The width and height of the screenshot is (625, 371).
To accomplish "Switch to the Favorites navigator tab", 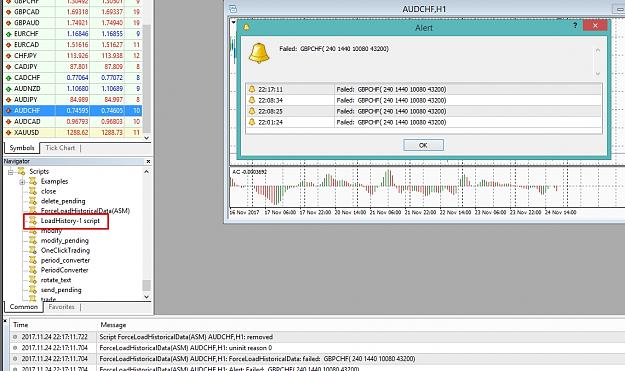I will coord(61,307).
